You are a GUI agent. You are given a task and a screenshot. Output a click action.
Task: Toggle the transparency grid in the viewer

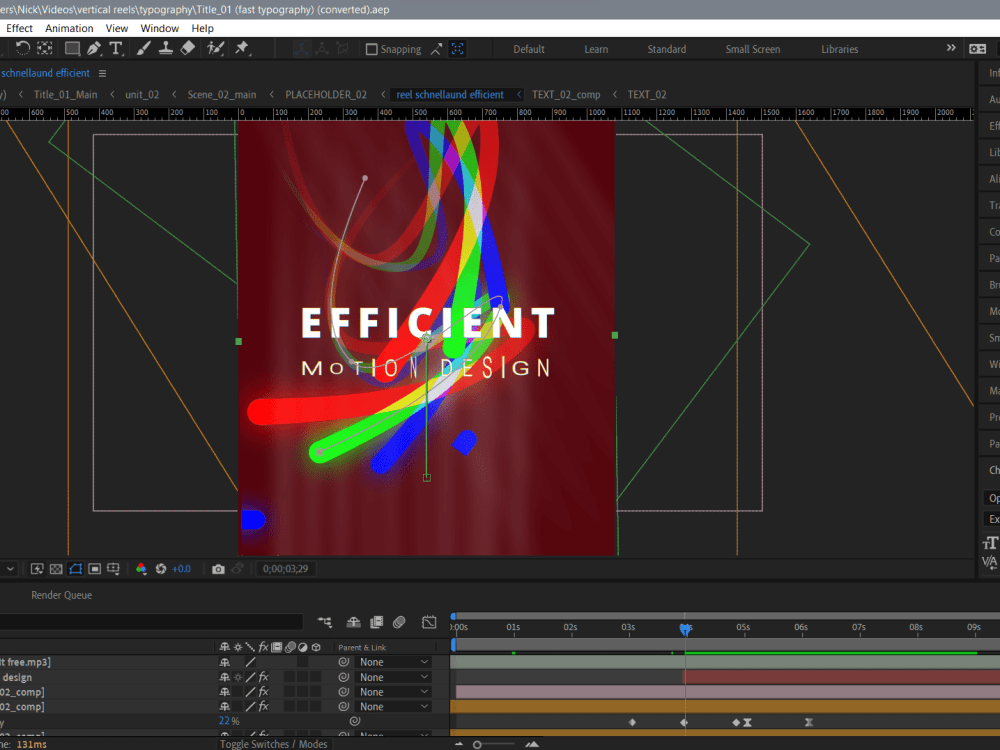pyautogui.click(x=56, y=569)
